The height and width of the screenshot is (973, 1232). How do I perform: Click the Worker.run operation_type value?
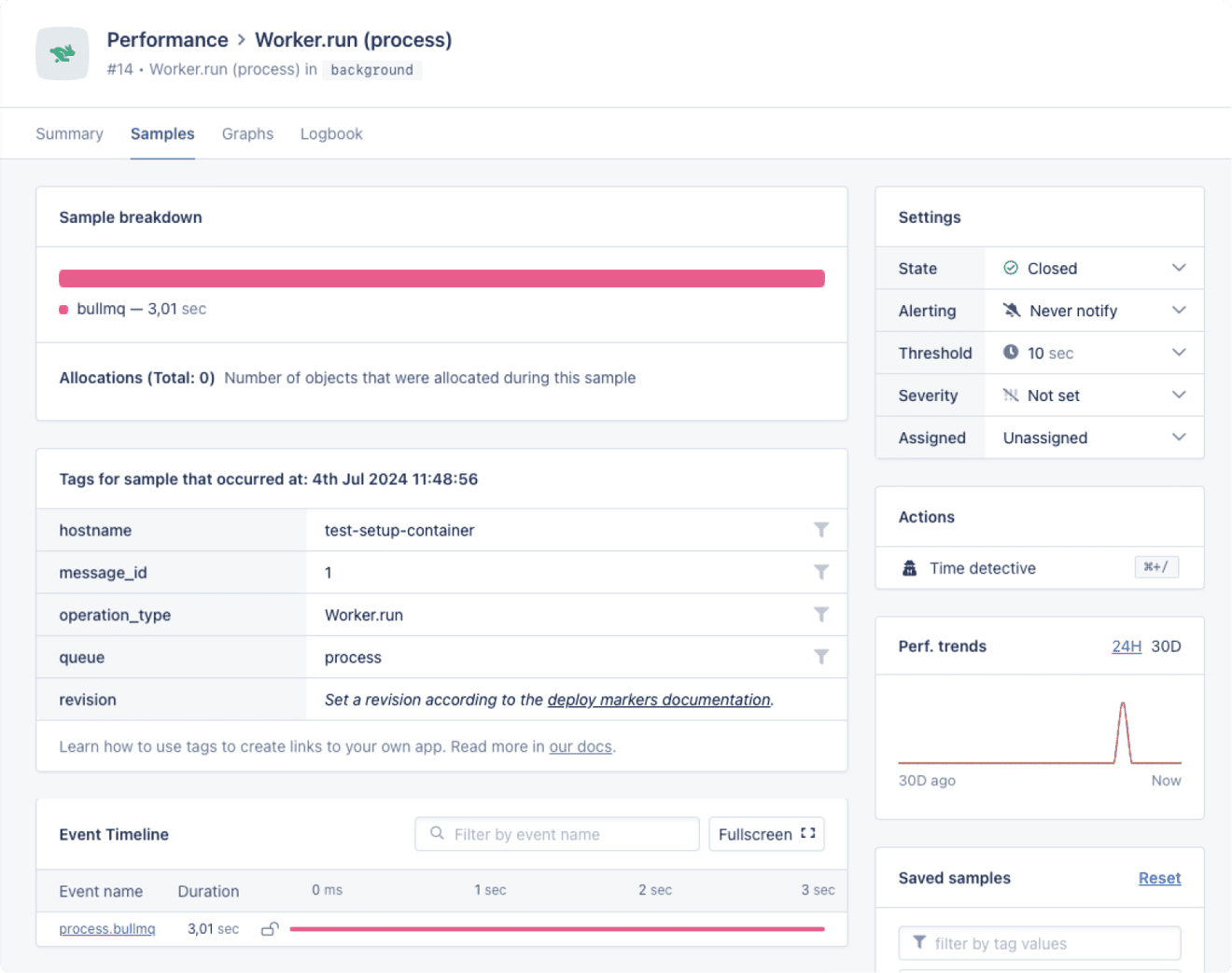tap(364, 615)
